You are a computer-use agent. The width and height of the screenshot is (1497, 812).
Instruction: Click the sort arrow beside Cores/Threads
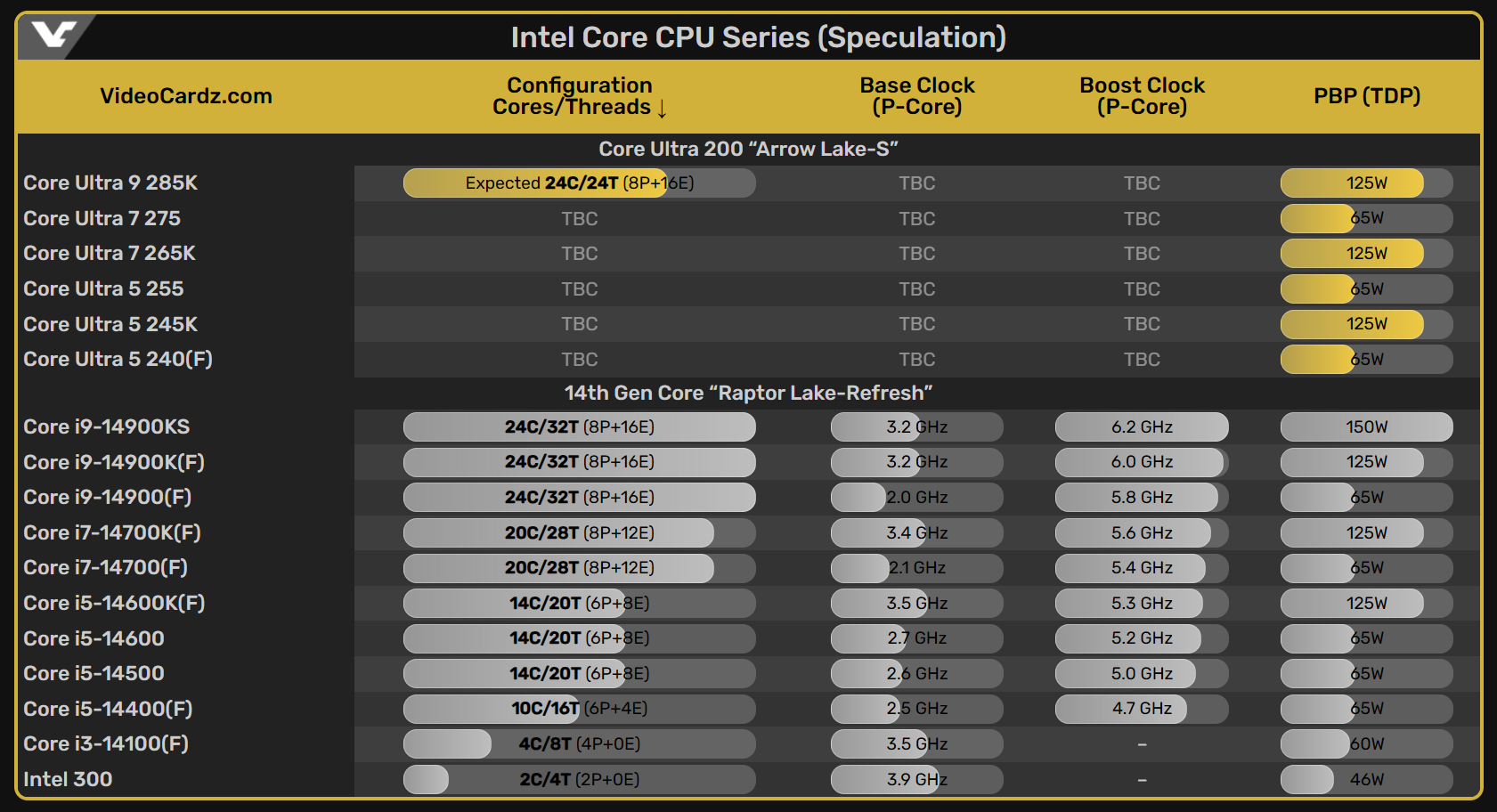[x=662, y=109]
